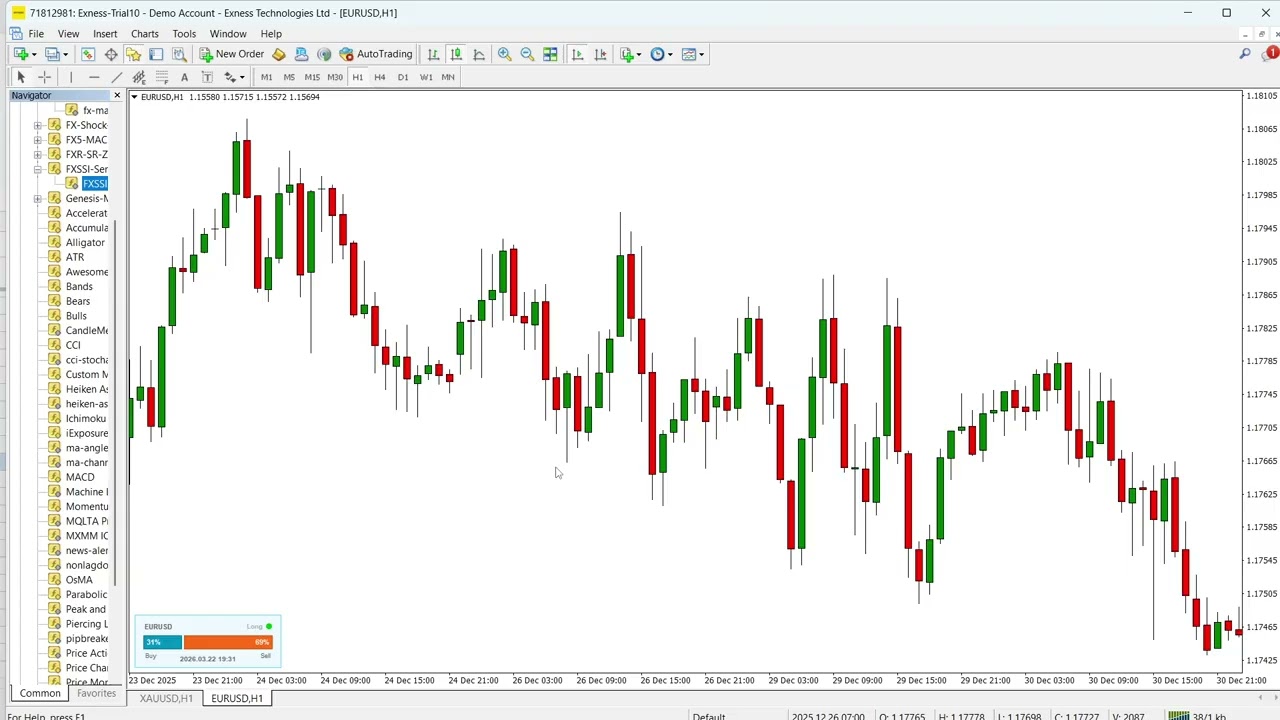Open the Insert menu
This screenshot has height=720, width=1280.
pyautogui.click(x=105, y=34)
